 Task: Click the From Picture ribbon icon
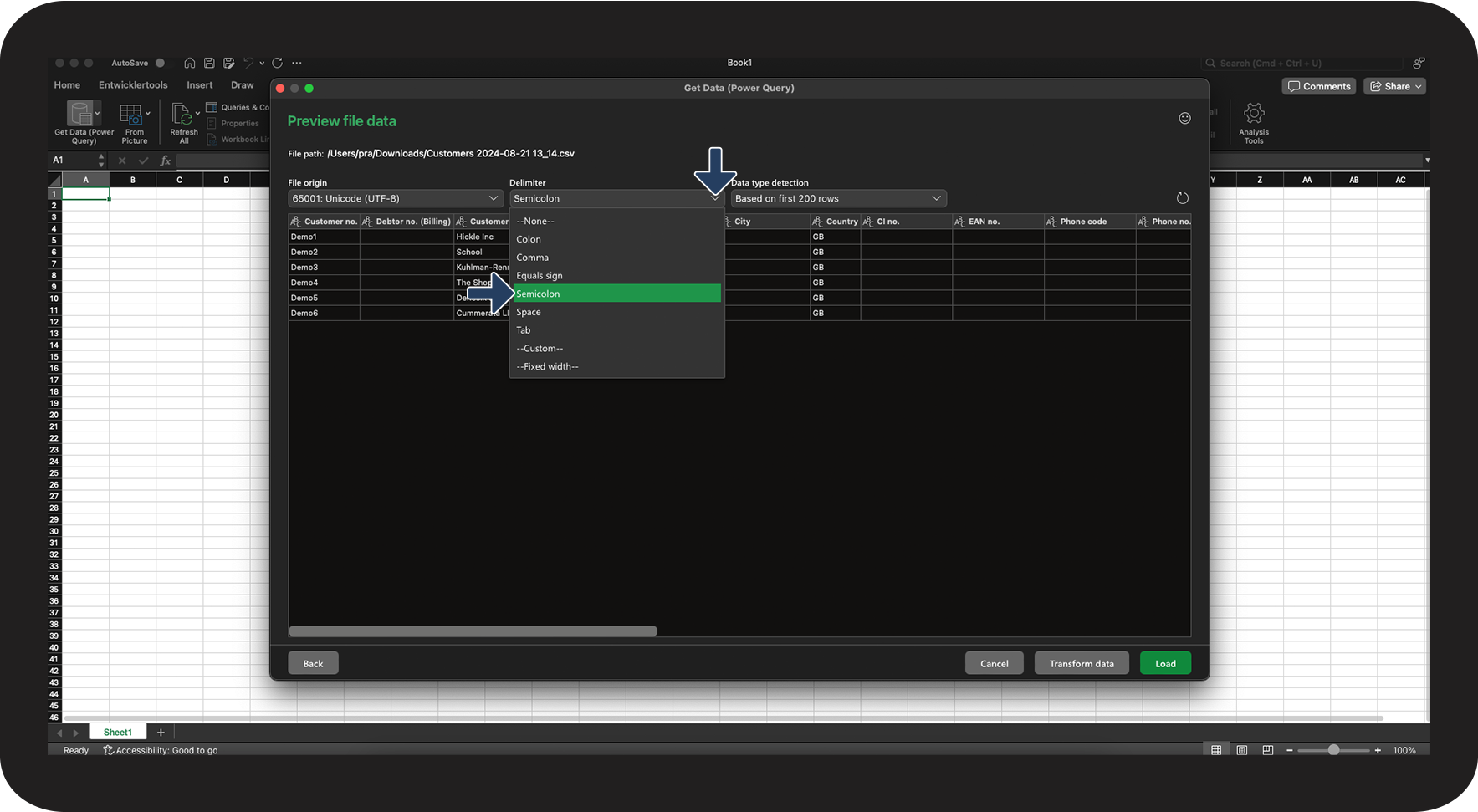(131, 115)
